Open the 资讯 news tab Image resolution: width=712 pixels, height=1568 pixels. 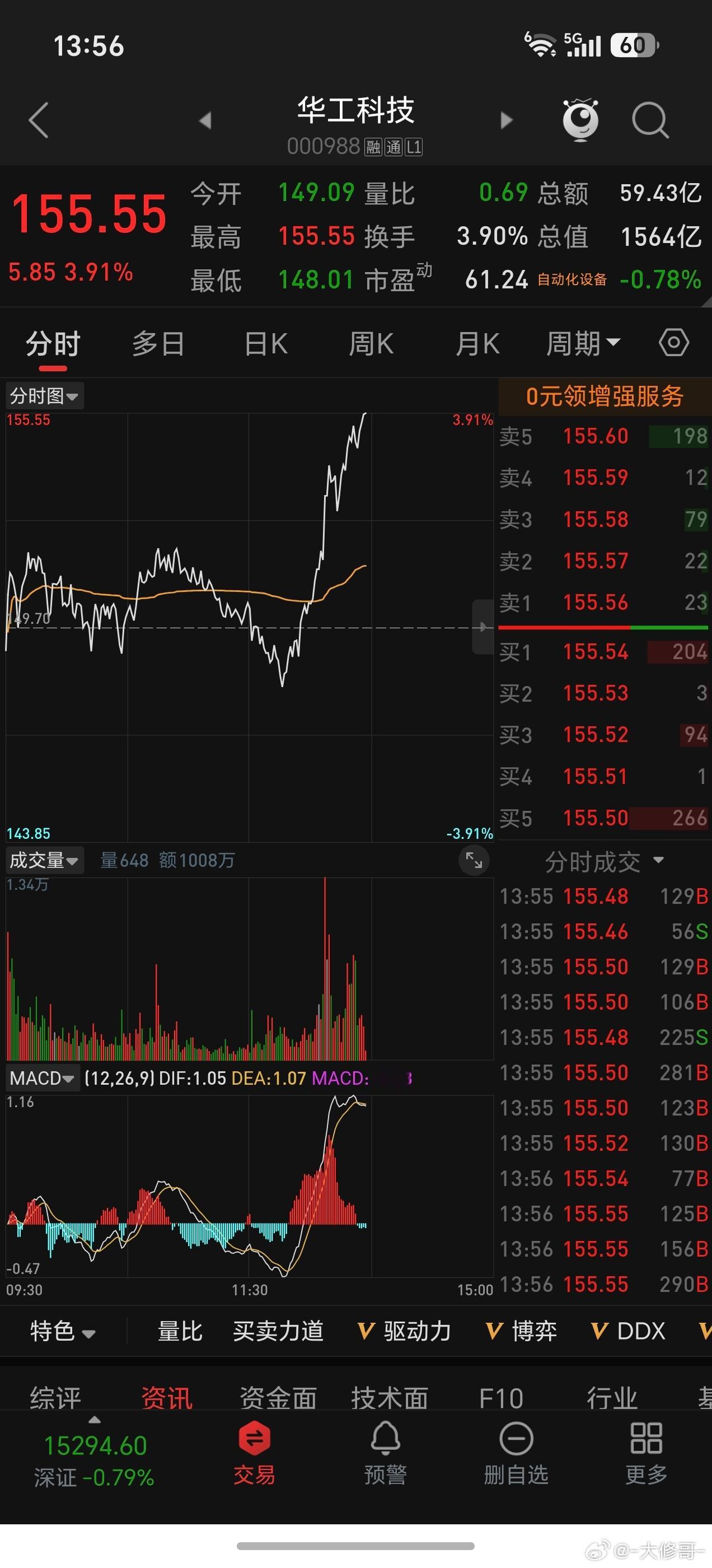[167, 1398]
